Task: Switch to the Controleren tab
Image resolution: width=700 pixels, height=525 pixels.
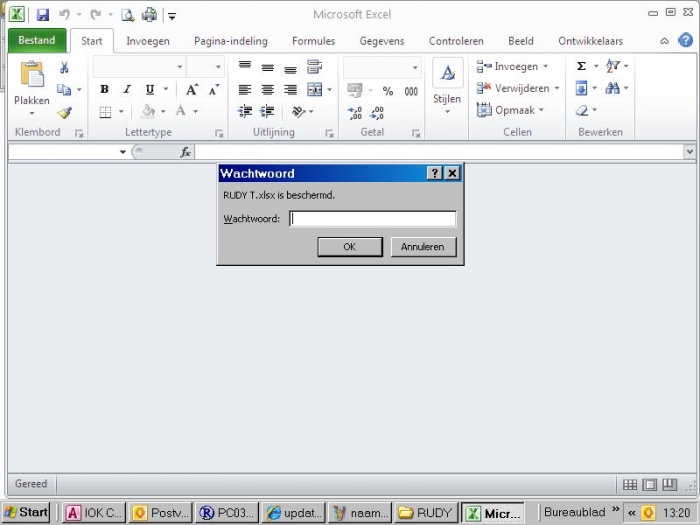Action: tap(456, 41)
